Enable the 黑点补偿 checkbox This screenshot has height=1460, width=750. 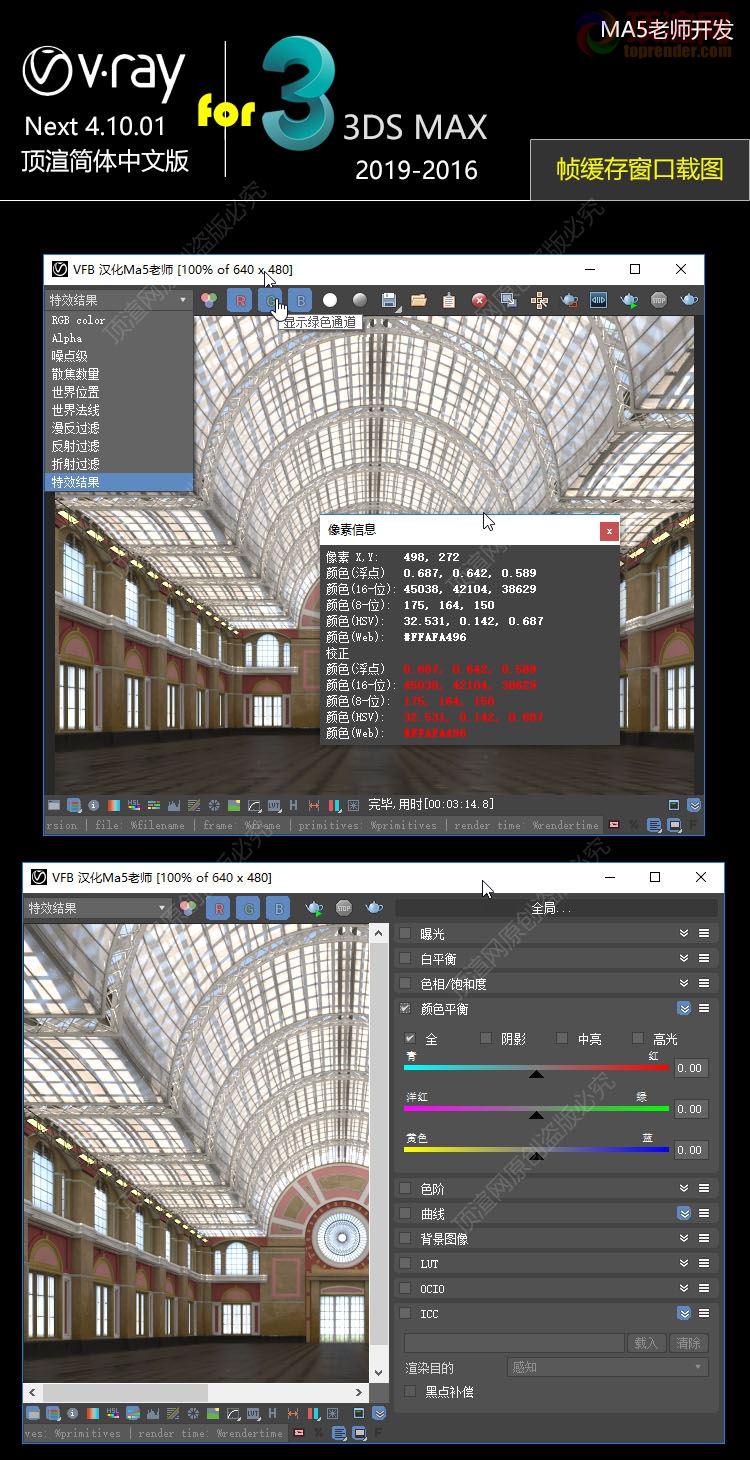coord(410,1391)
